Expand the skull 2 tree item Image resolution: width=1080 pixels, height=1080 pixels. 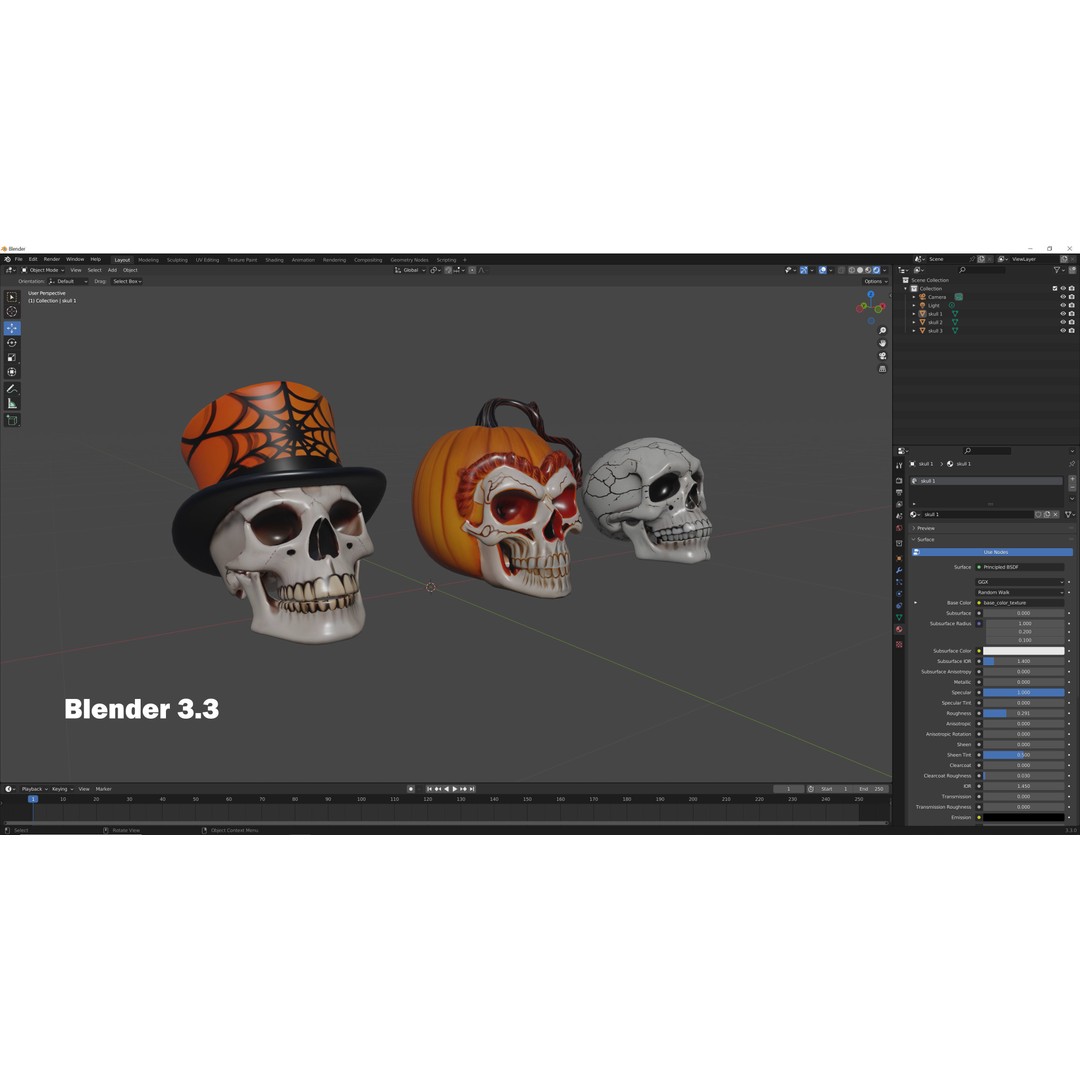click(913, 322)
